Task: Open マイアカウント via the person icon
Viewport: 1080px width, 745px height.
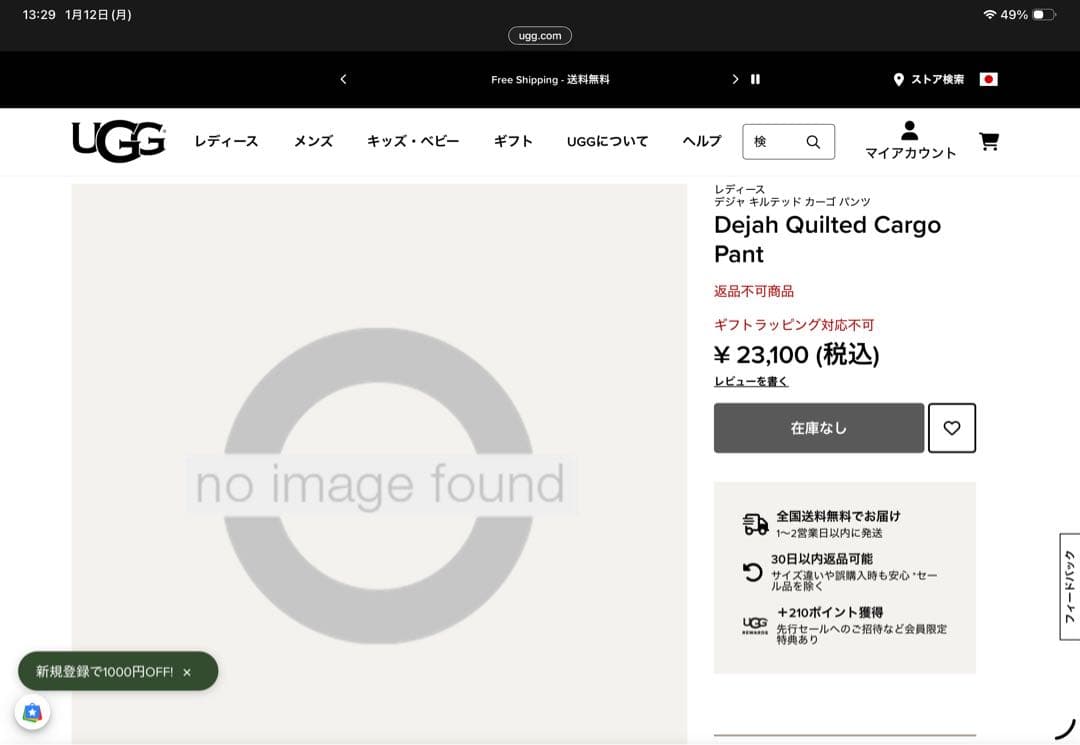Action: (x=908, y=133)
